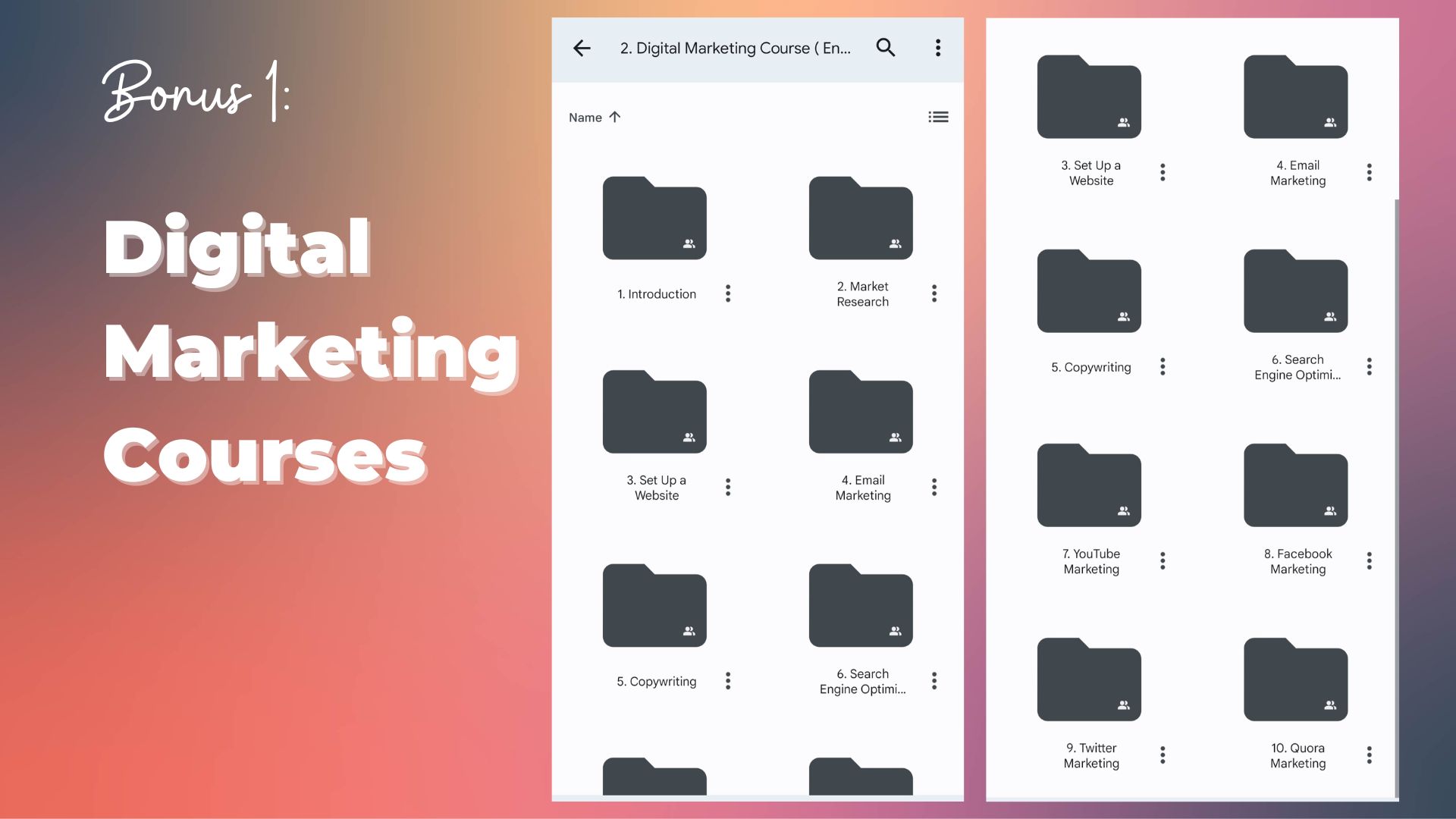Show options for 5. Copywriting in right panel

pos(1163,367)
